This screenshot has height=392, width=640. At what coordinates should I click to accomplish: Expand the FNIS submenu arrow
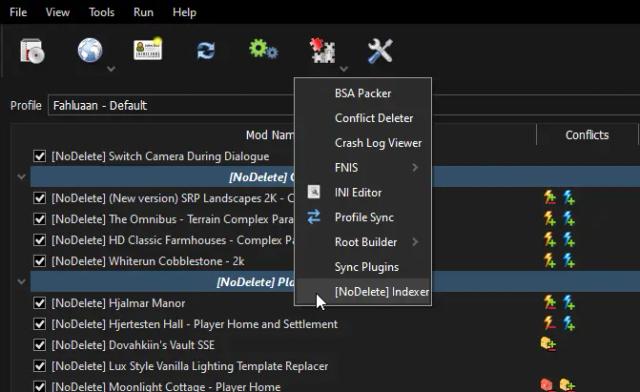point(415,167)
